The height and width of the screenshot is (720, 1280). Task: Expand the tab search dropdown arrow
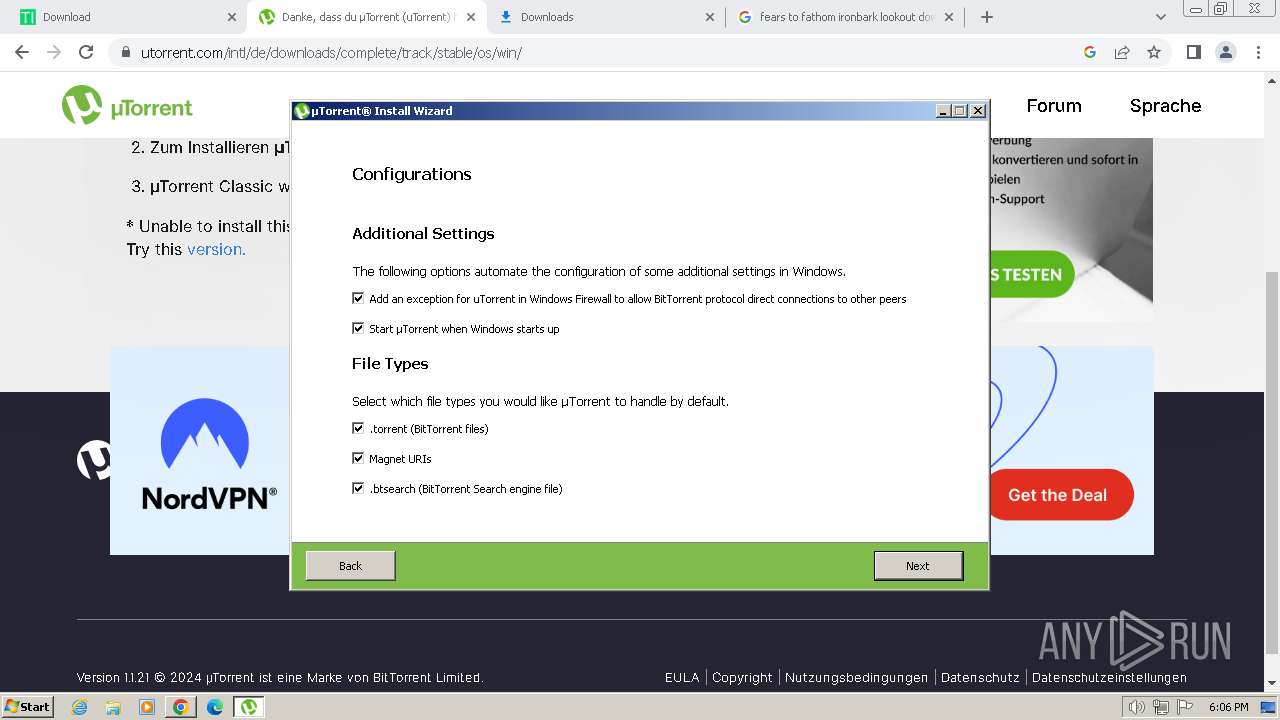[1161, 17]
